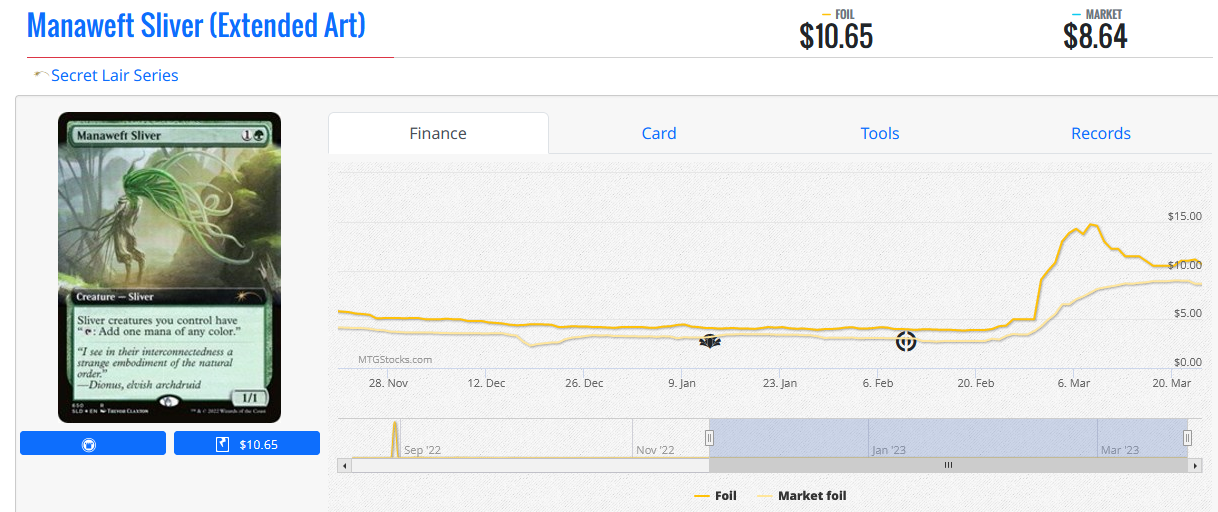
Task: Switch to the Records tab
Action: click(x=1101, y=133)
